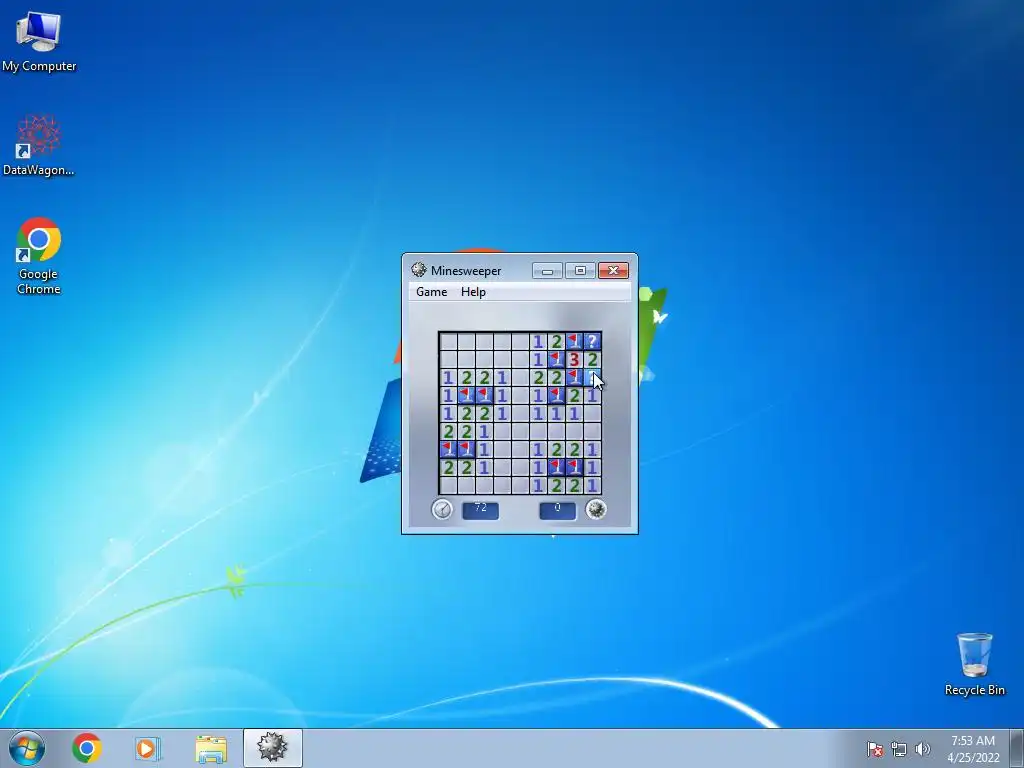Click the mine icon beside the mine counter
This screenshot has height=768, width=1024.
tap(596, 509)
